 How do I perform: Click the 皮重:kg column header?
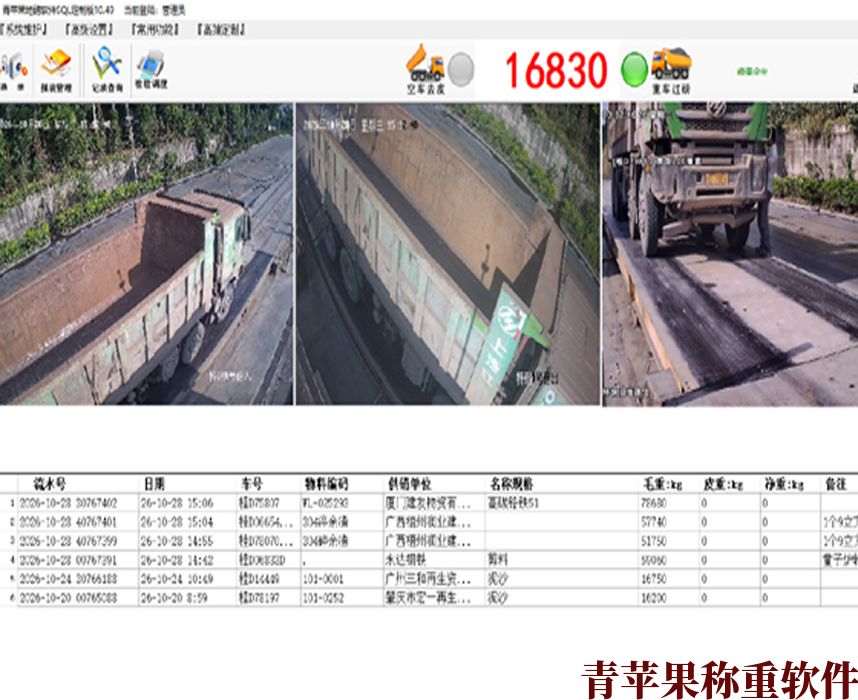pos(723,484)
